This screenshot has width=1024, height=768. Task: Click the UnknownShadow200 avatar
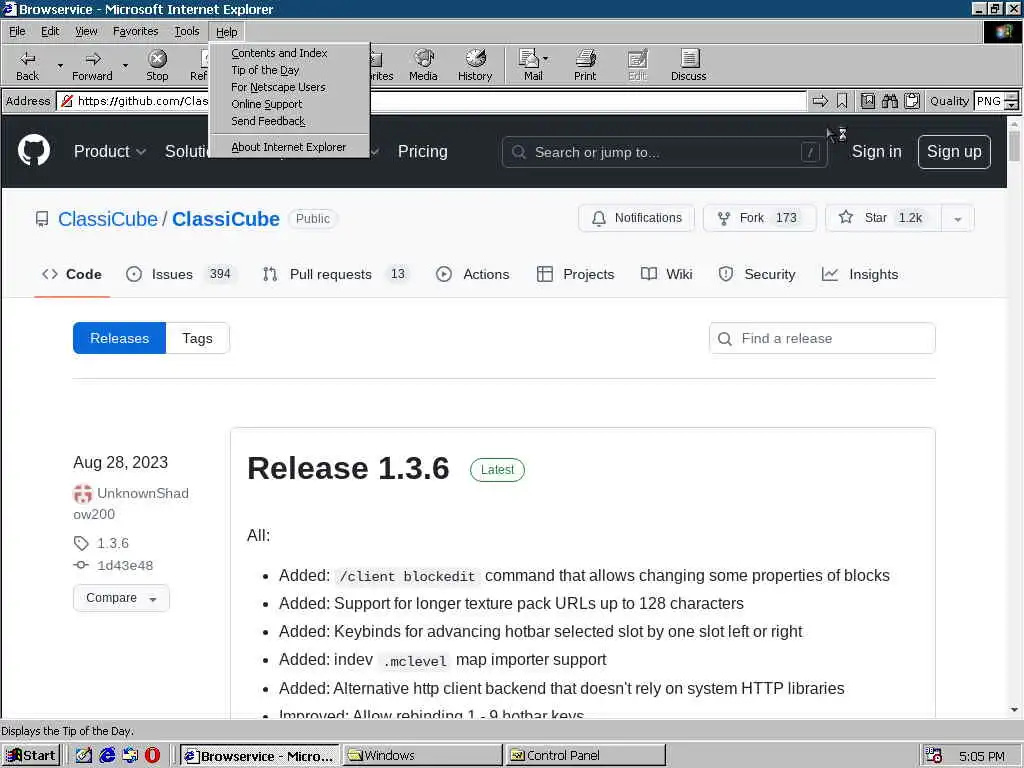[x=82, y=494]
